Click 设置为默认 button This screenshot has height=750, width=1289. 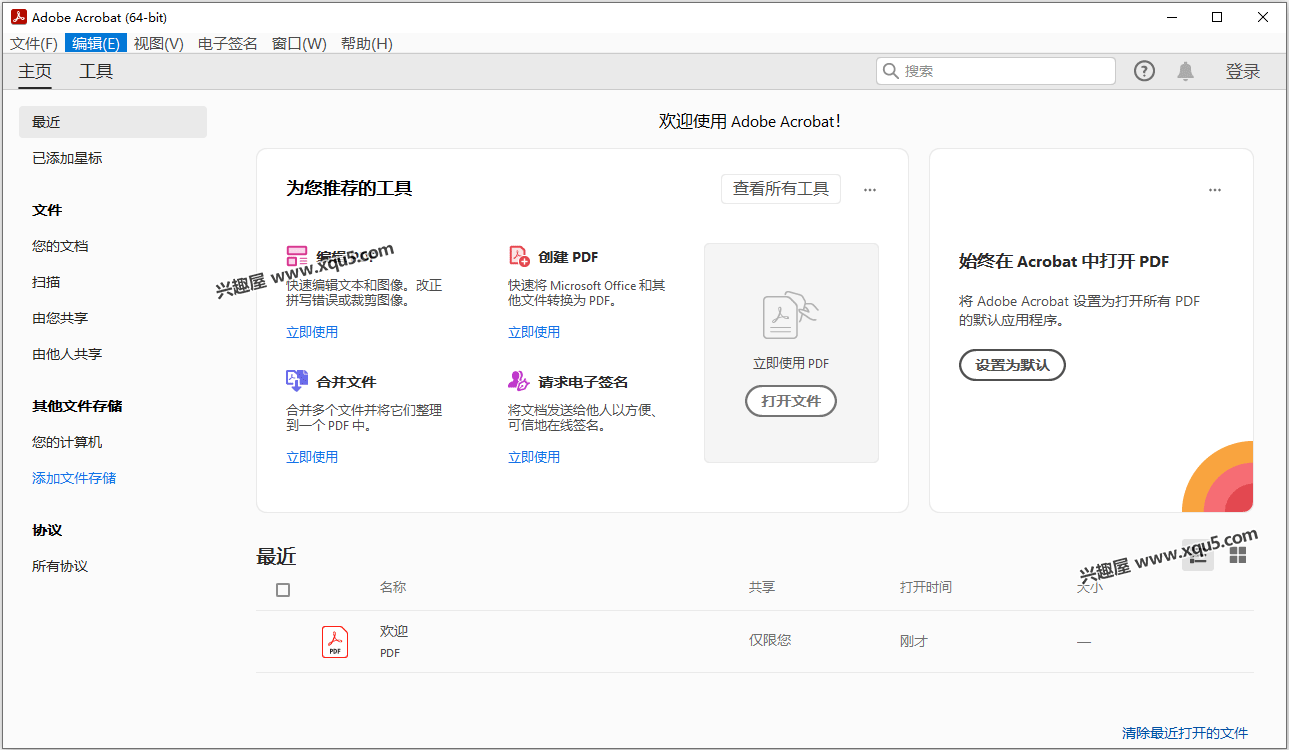pos(1013,365)
